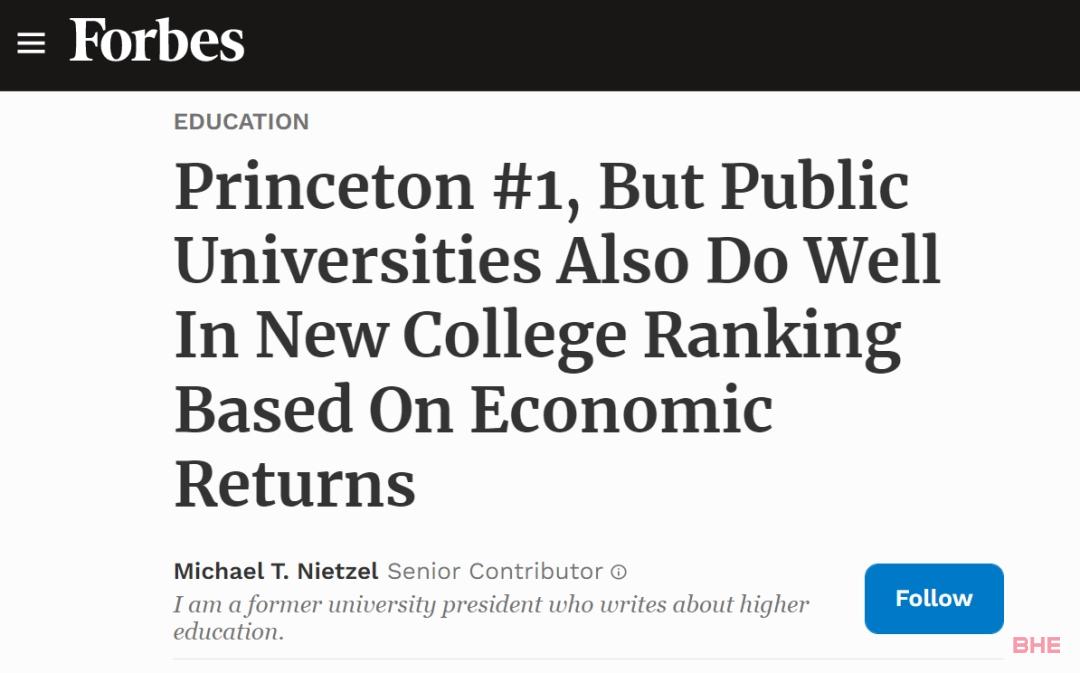Open Michael T. Nietzel's author profile
The width and height of the screenshot is (1080, 673).
pos(276,571)
